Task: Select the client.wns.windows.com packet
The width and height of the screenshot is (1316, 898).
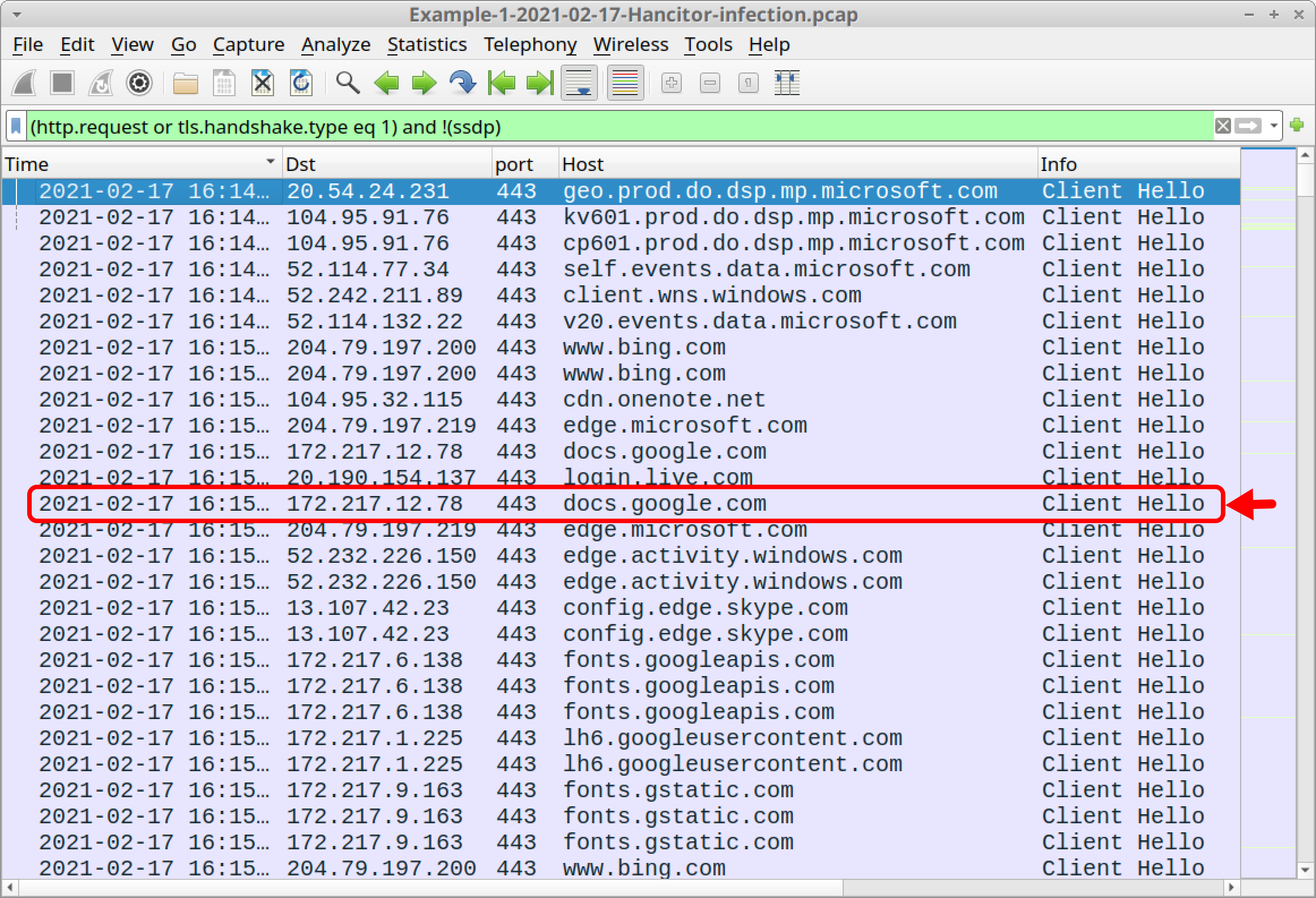Action: (x=621, y=296)
